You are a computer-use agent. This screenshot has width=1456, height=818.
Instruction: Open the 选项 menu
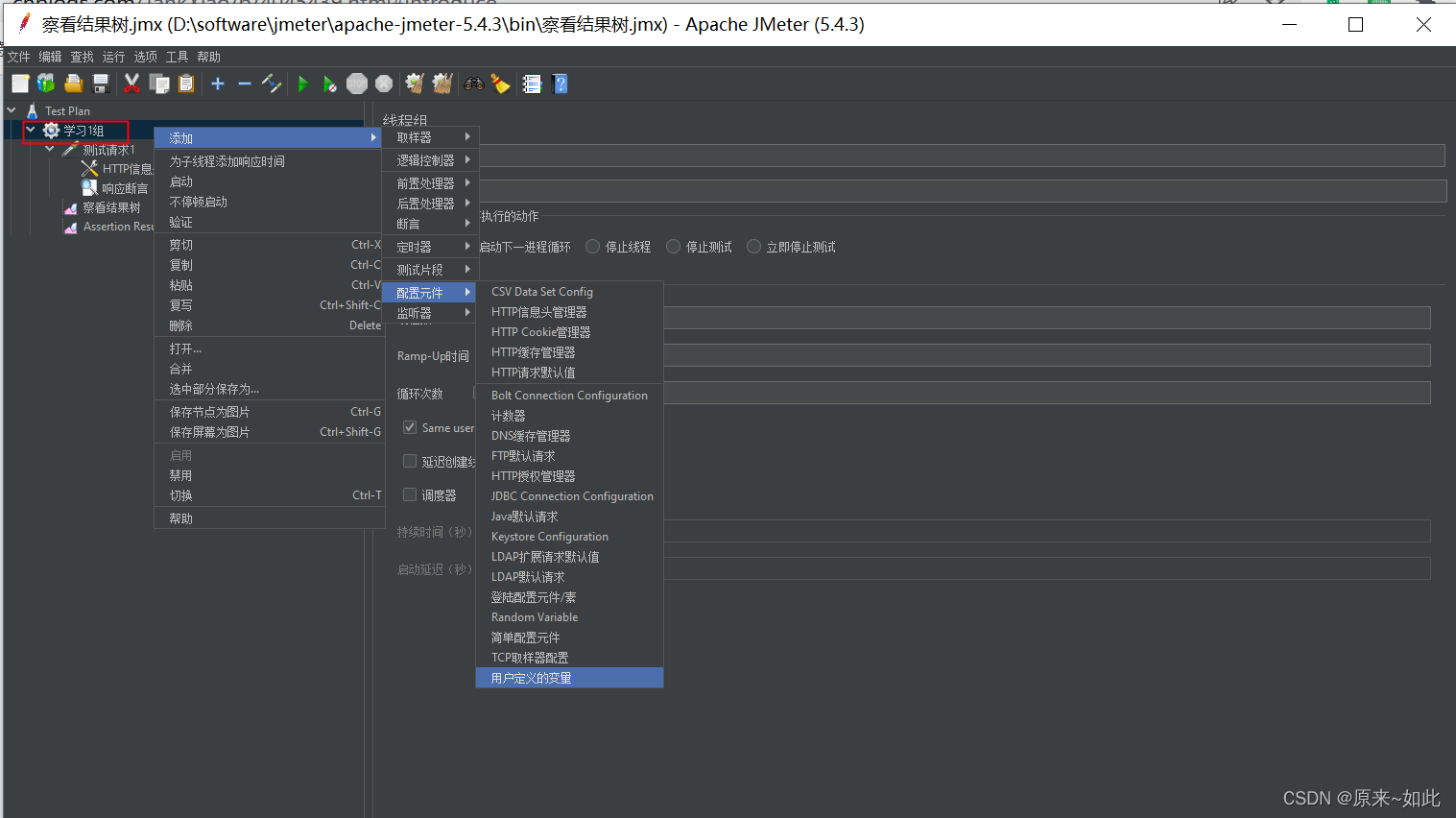146,57
